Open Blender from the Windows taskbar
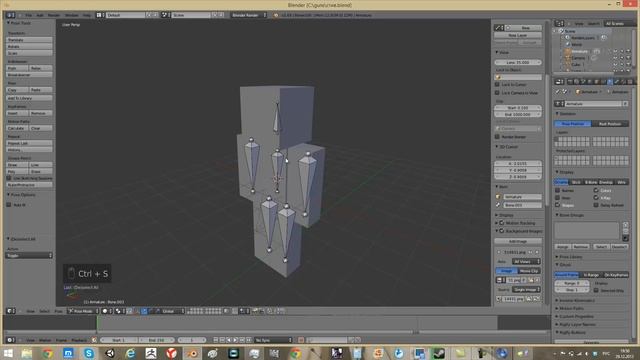Screen dimensions: 640x360 (192, 353)
